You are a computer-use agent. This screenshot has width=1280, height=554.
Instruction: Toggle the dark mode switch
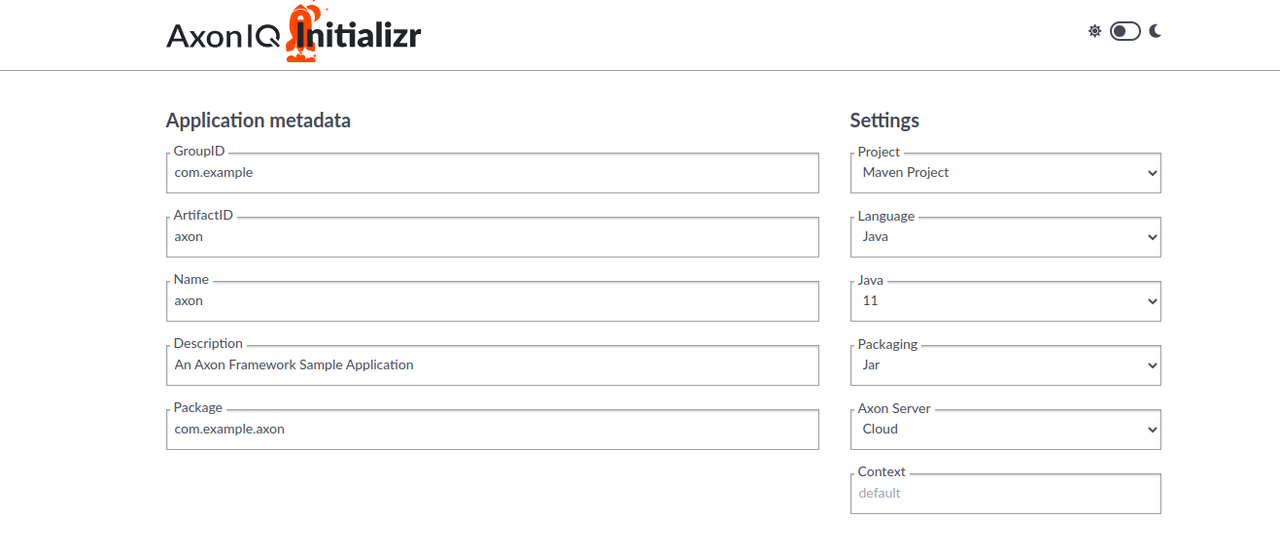(1125, 31)
